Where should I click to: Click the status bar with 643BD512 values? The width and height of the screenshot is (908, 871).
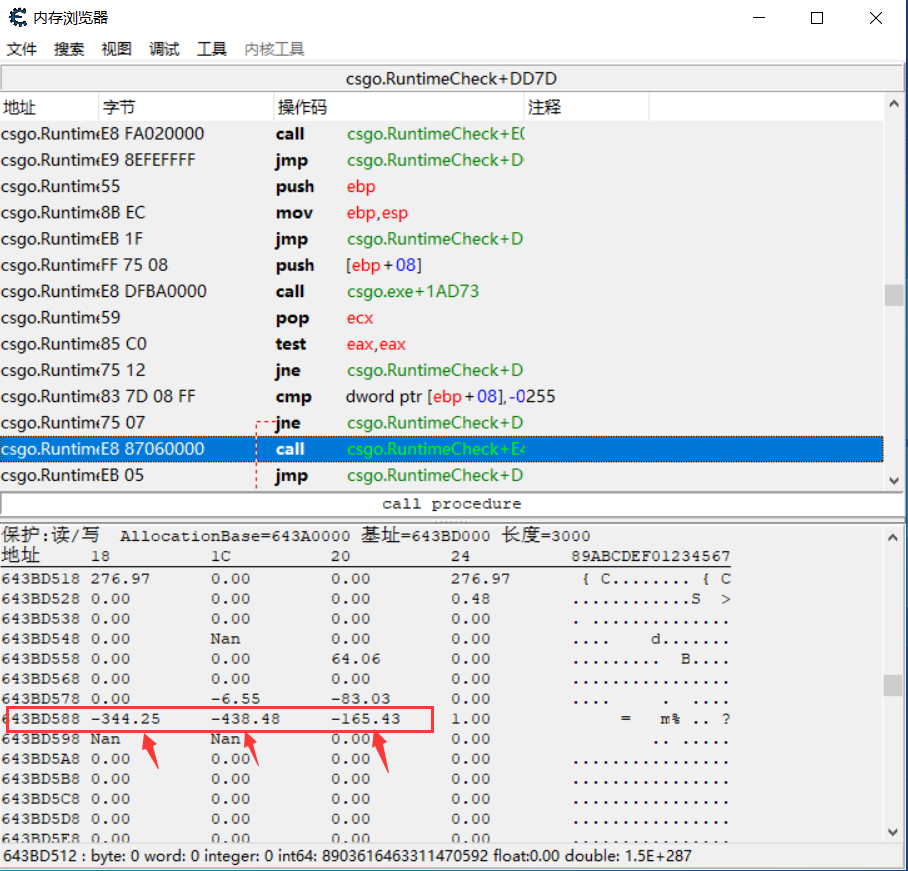(451, 856)
